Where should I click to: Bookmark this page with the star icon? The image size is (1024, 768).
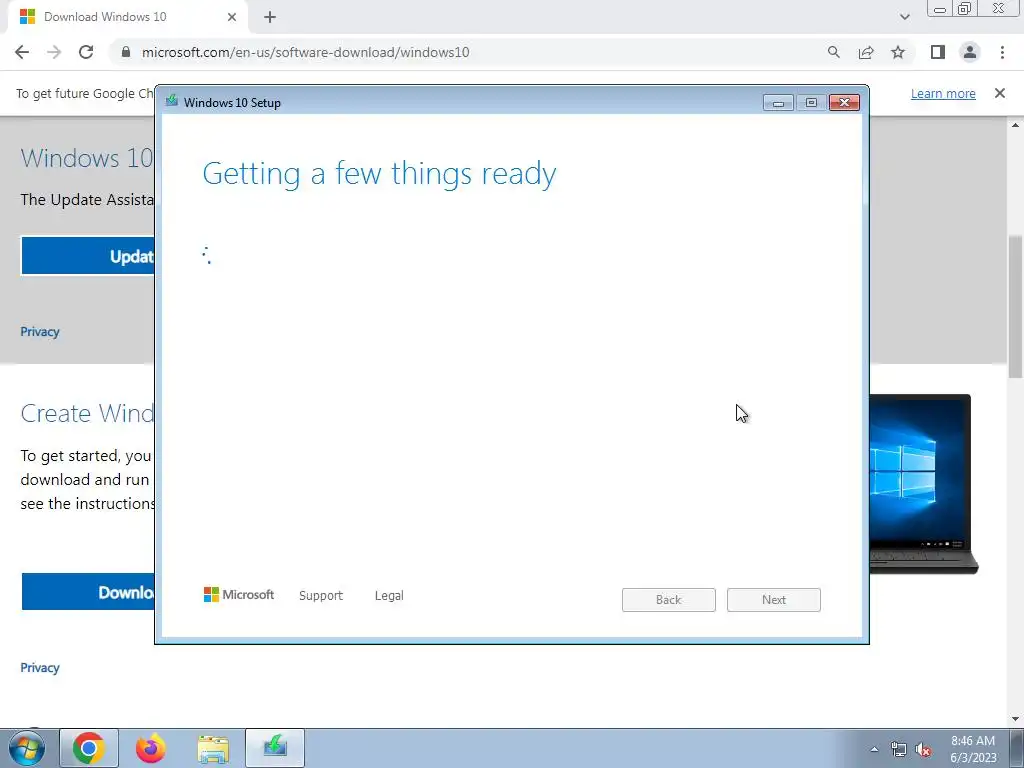[x=898, y=52]
